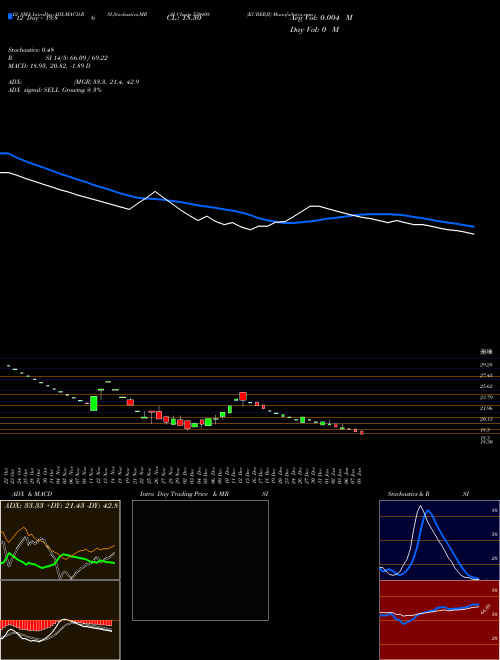Click the red RSI indicator chart
Image resolution: width=500 pixels, height=660 pixels.
click(x=439, y=620)
